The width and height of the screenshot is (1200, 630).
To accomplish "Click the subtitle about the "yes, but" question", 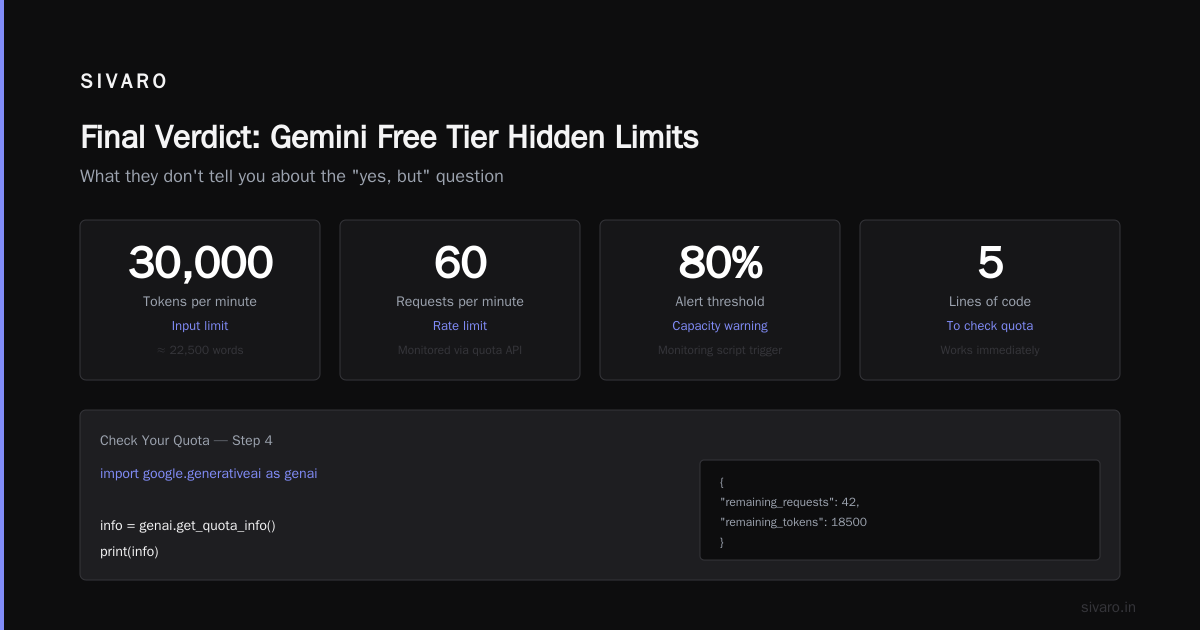I will (292, 176).
